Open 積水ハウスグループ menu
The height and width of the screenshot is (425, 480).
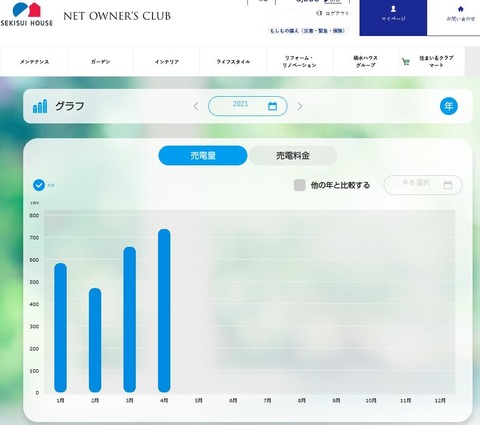pos(365,62)
